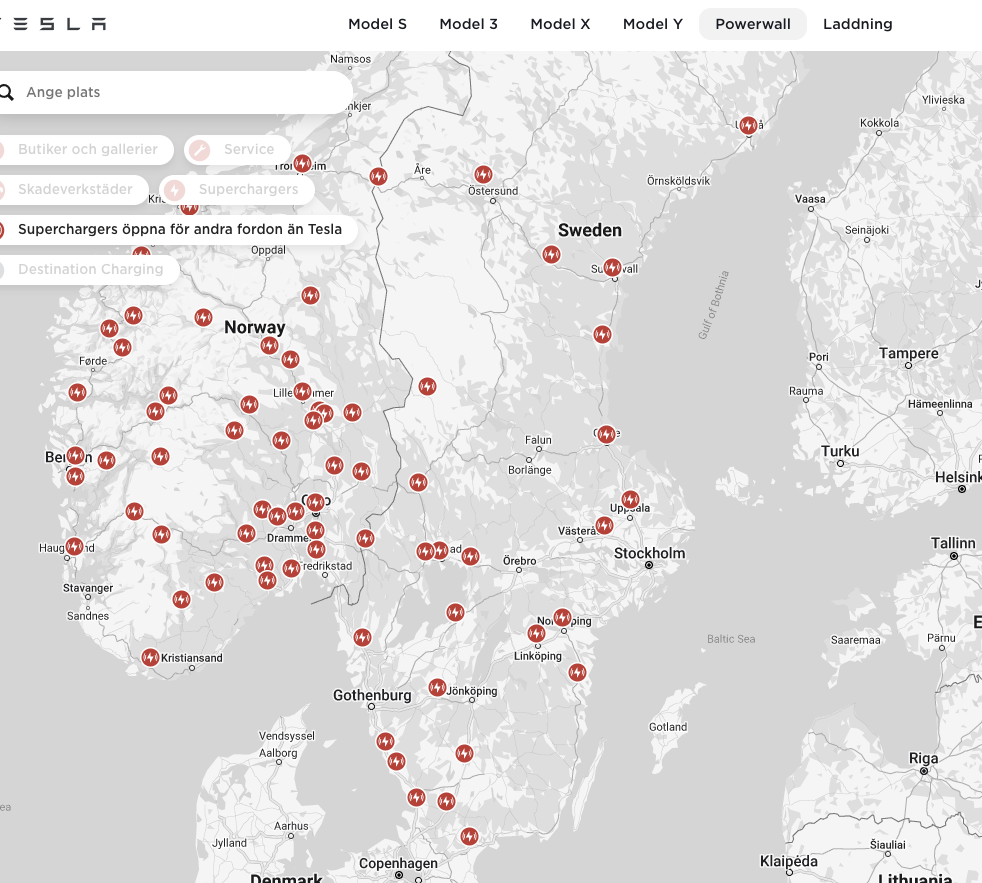Viewport: 982px width, 883px height.
Task: Click the Tesla logo link
Action: point(55,24)
